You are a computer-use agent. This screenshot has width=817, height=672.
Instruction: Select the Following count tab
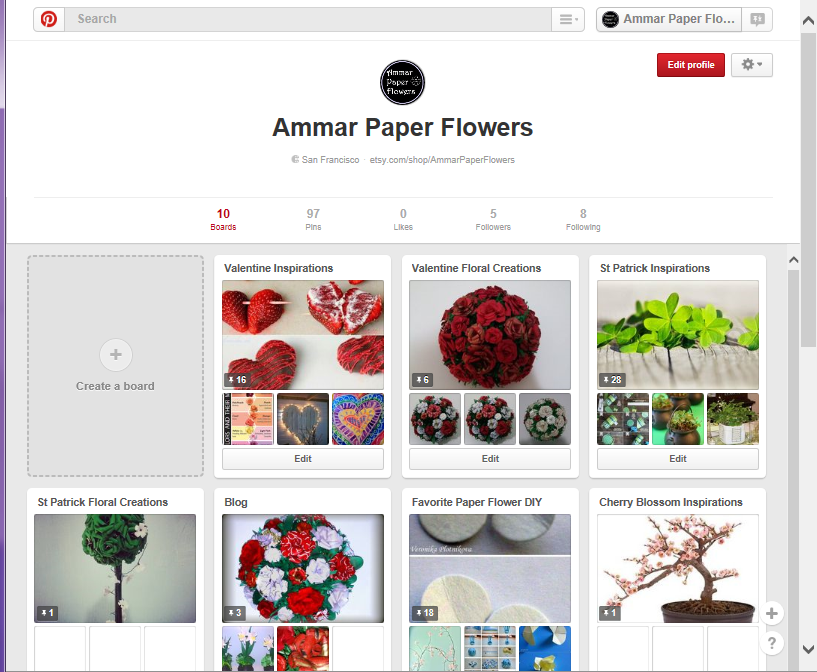point(583,219)
